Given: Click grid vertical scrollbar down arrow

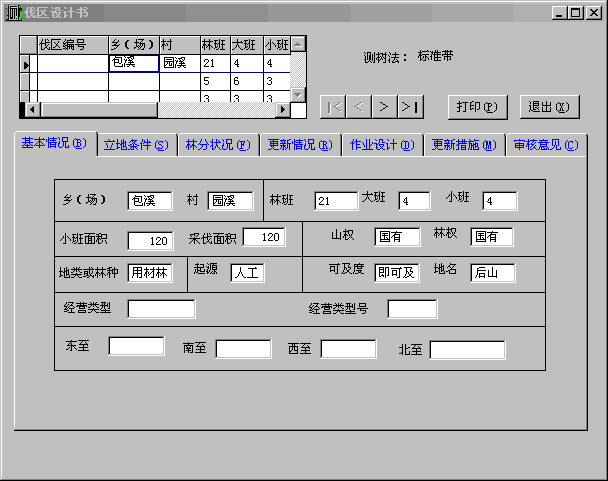Looking at the screenshot, I should (x=298, y=94).
